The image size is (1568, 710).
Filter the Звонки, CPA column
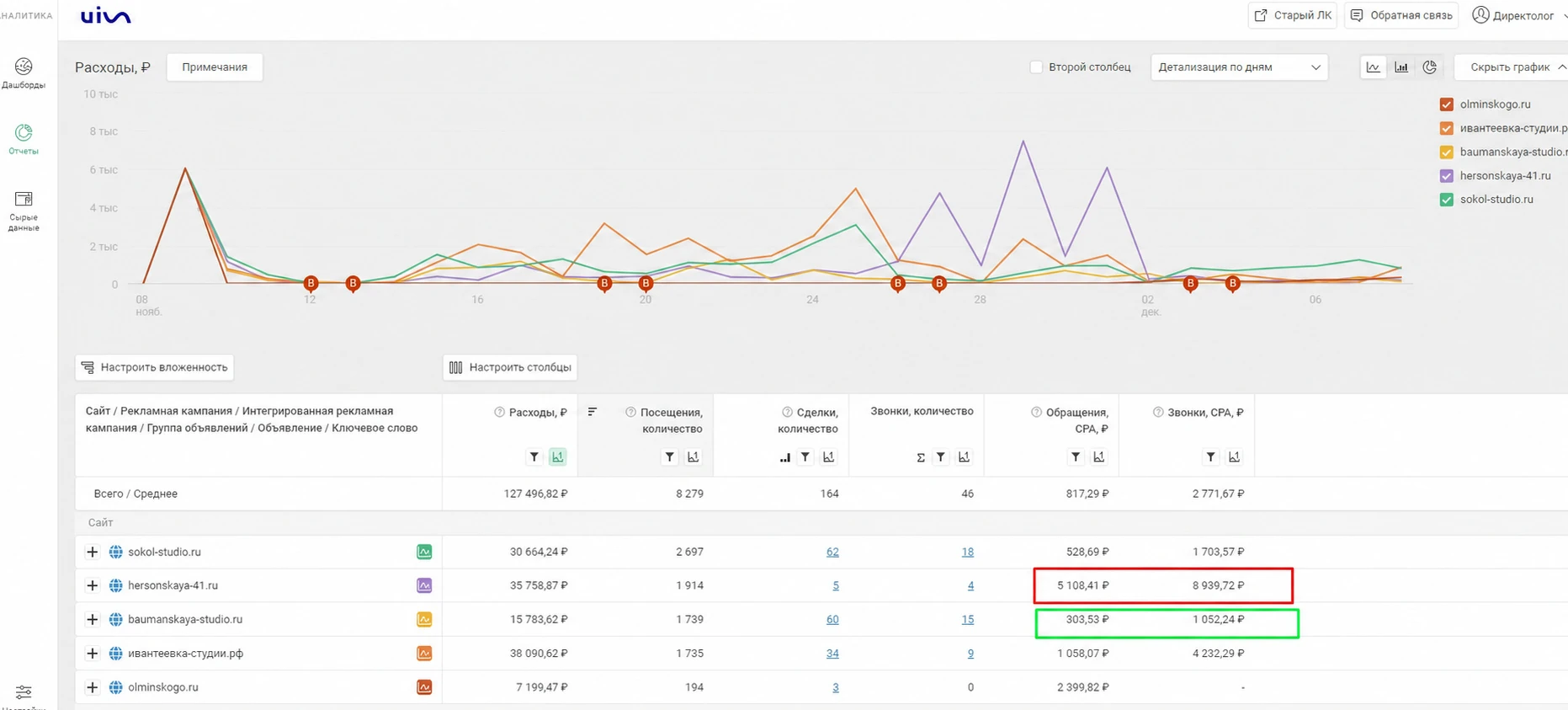[1210, 457]
